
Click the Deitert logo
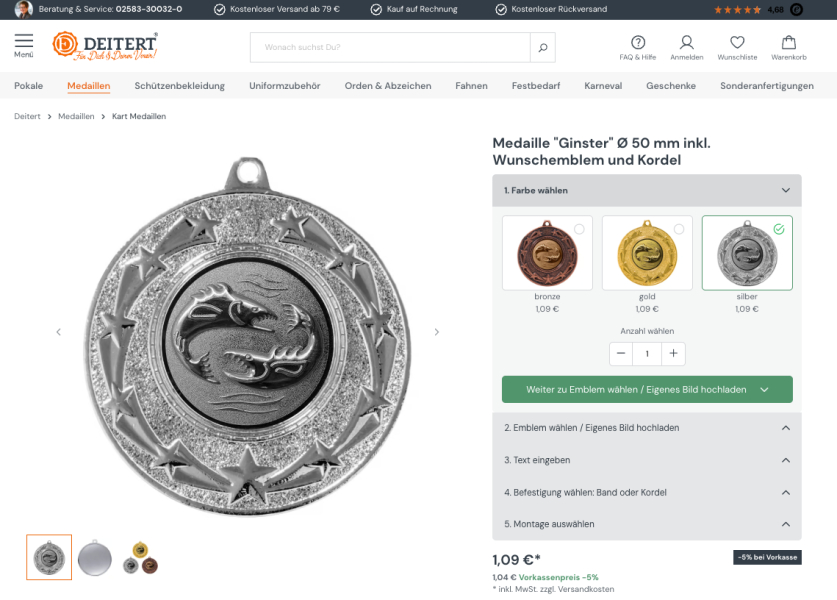point(105,46)
